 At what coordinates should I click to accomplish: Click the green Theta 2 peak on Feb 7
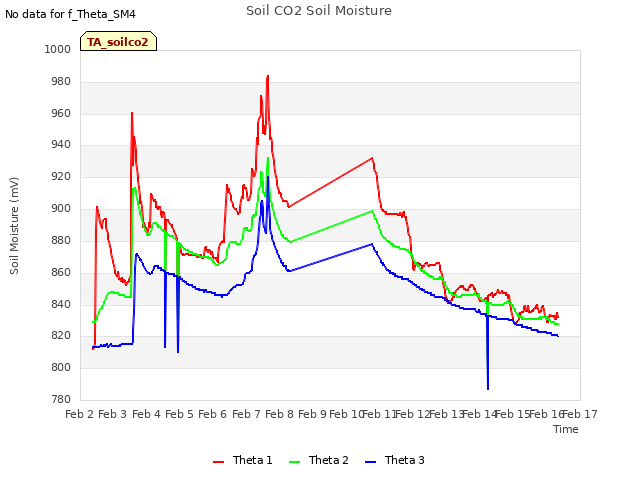[x=268, y=158]
